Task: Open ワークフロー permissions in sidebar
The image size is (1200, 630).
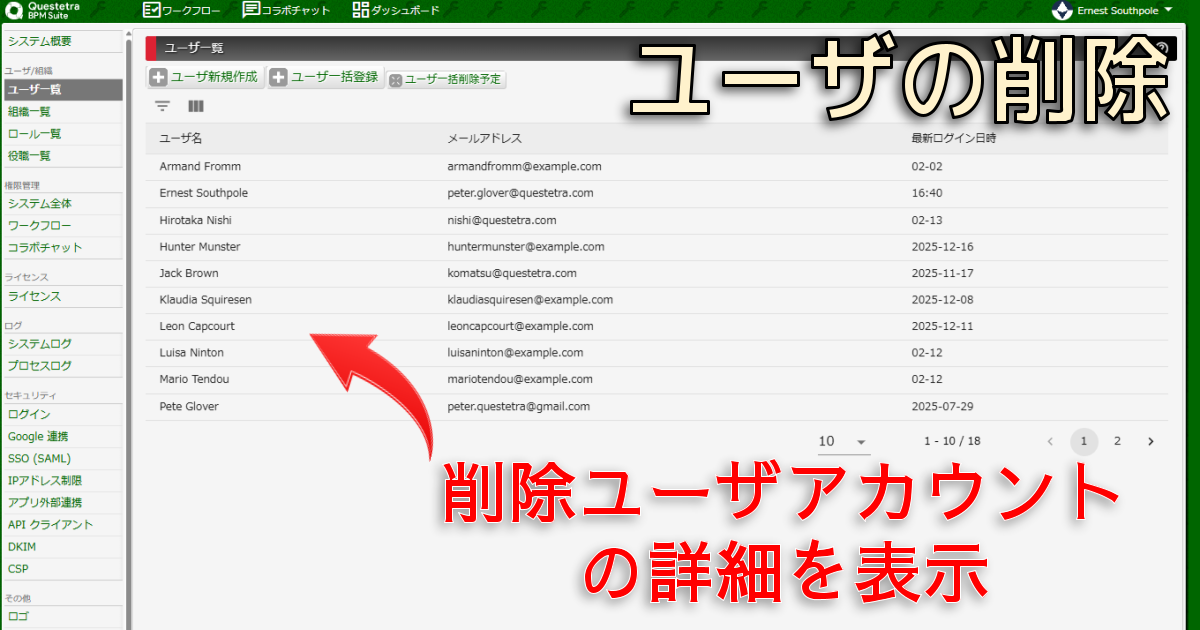Action: (62, 226)
